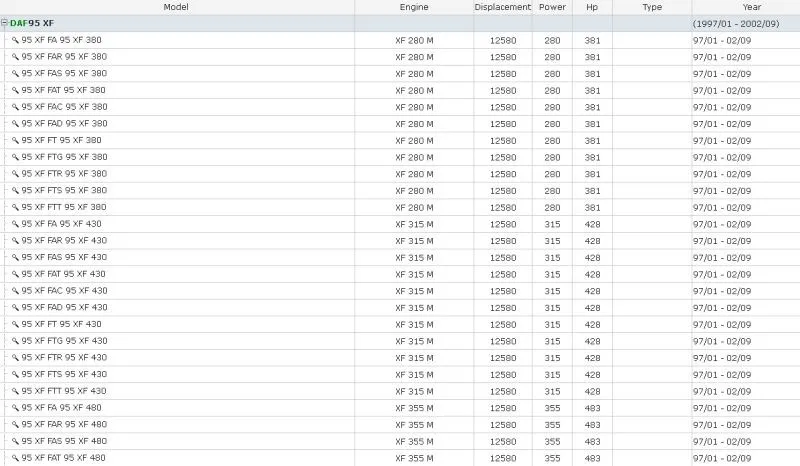Click magnifier icon for 95 XF FAS 95 XF 430
Image resolution: width=800 pixels, height=466 pixels.
click(15, 258)
